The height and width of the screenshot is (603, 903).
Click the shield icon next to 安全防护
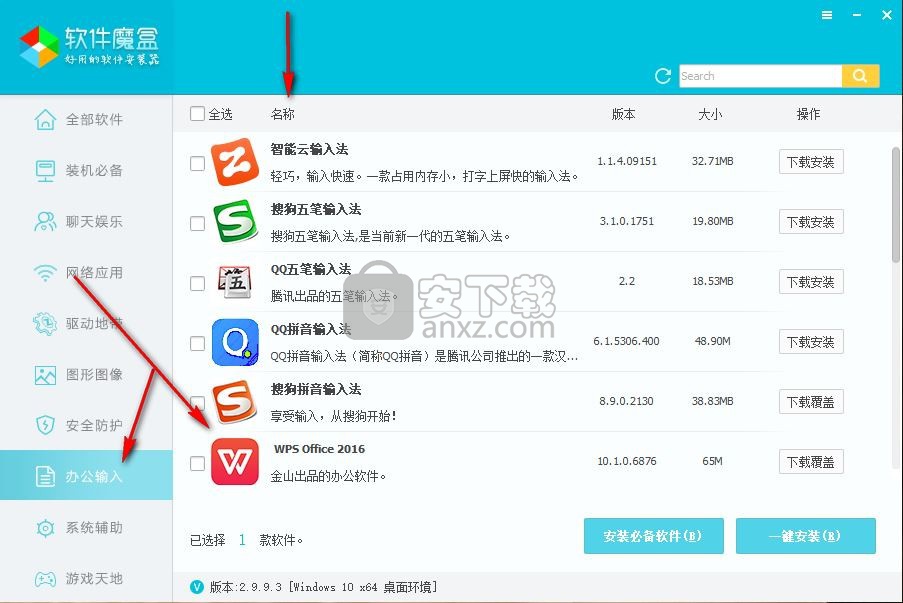click(x=45, y=425)
